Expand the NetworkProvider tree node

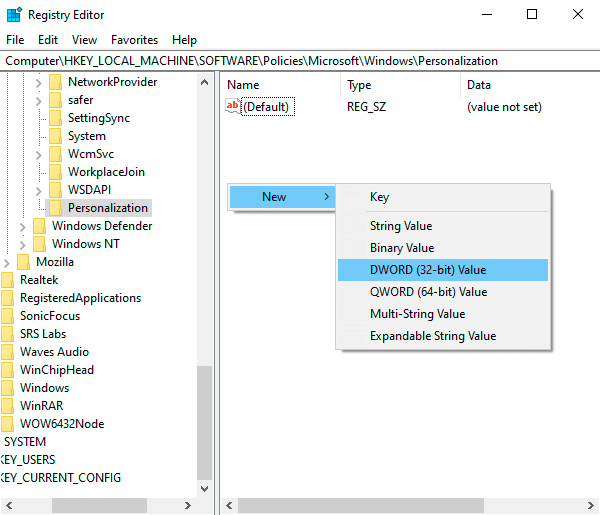(38, 83)
